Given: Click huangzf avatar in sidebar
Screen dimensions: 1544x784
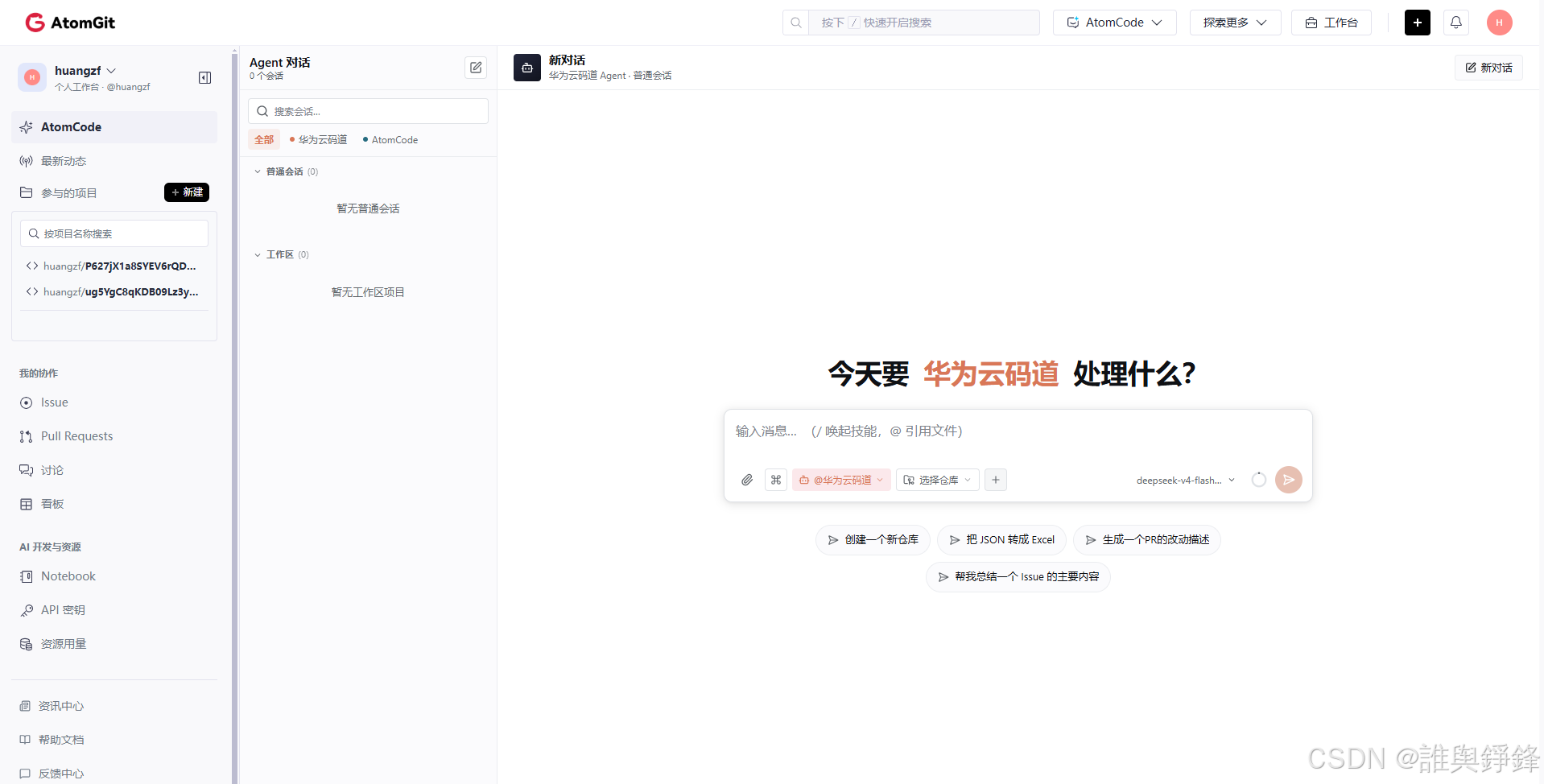Looking at the screenshot, I should click(x=32, y=77).
